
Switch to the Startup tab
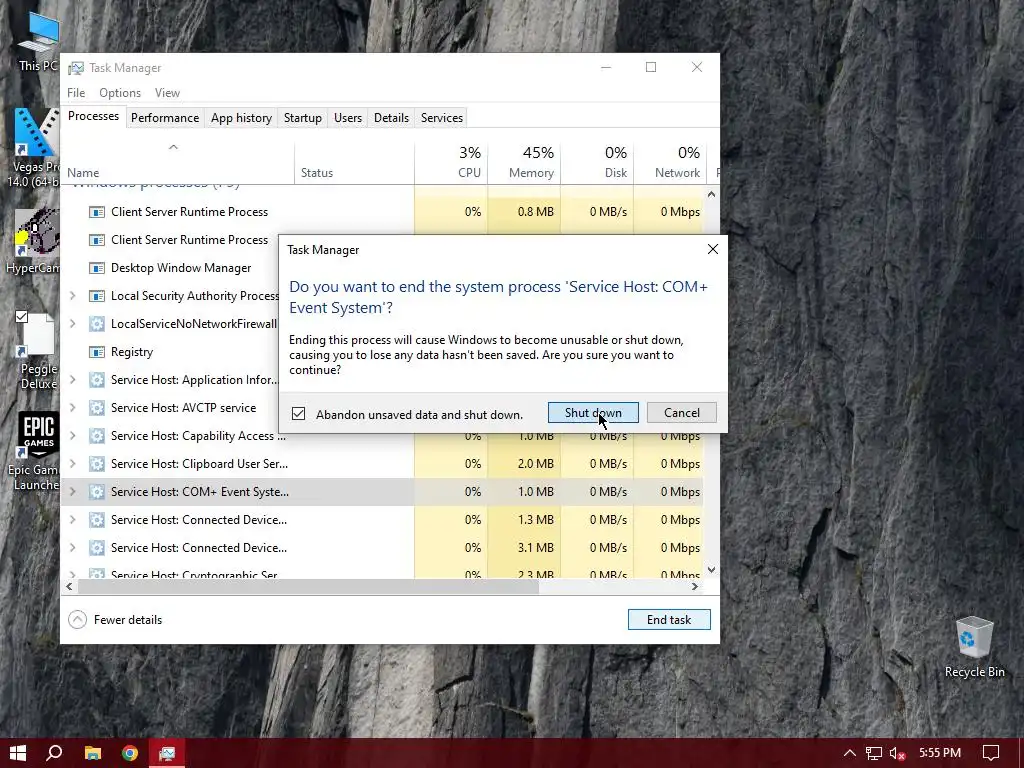tap(302, 118)
